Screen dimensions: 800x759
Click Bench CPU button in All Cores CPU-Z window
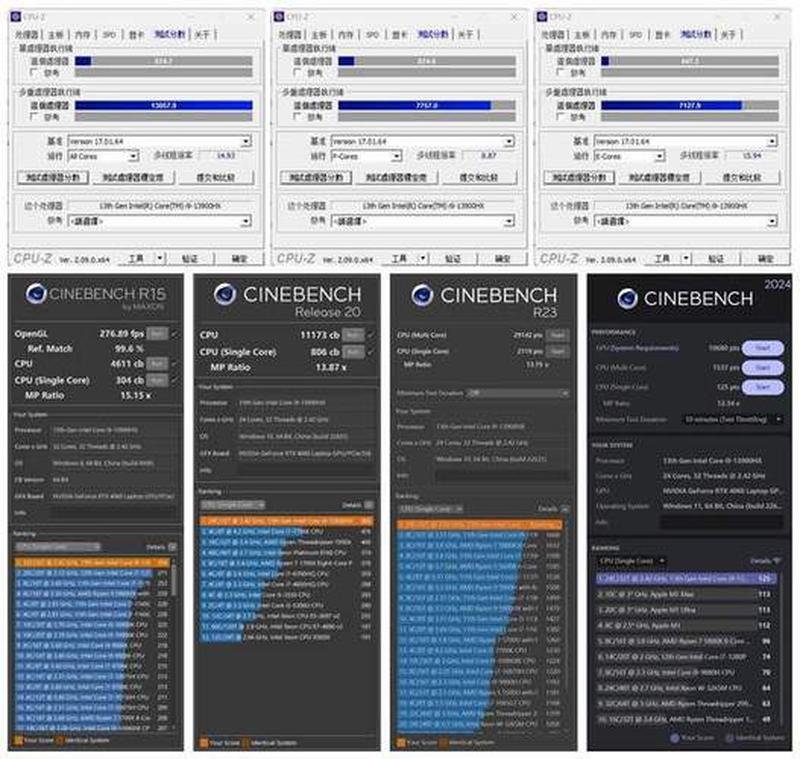click(x=53, y=178)
